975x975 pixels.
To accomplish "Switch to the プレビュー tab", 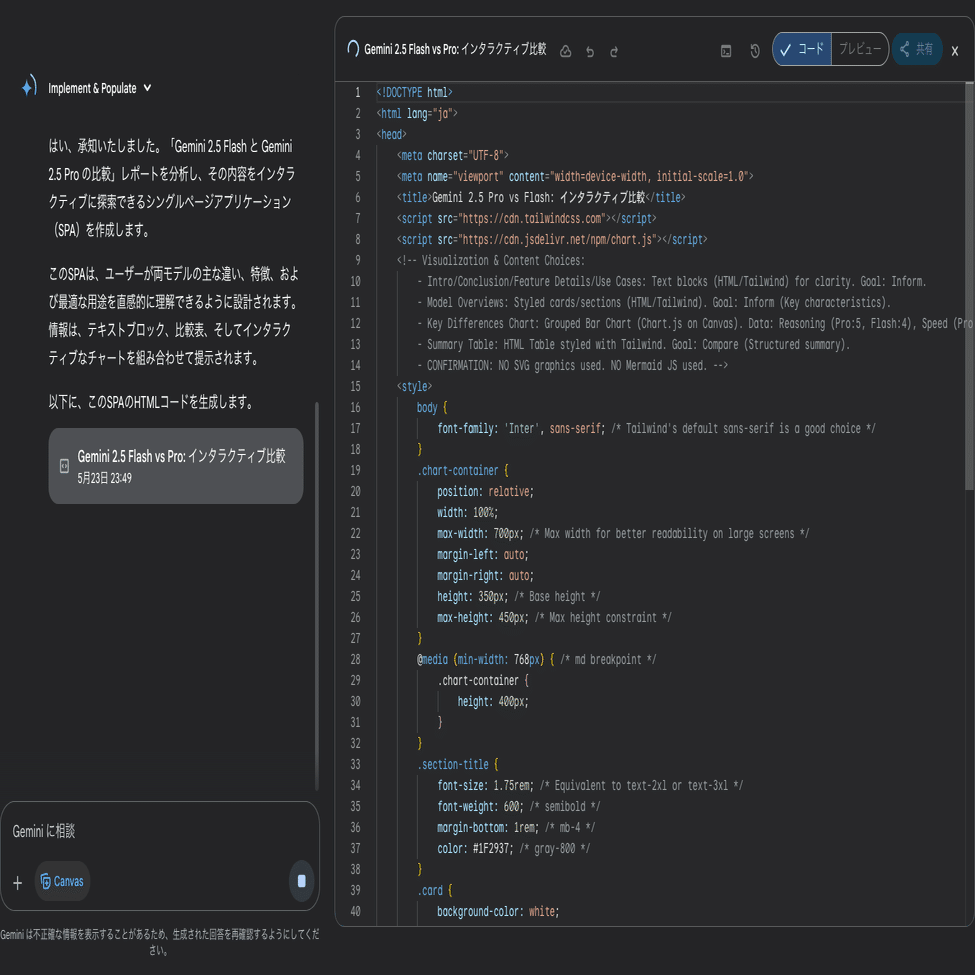I will point(860,49).
